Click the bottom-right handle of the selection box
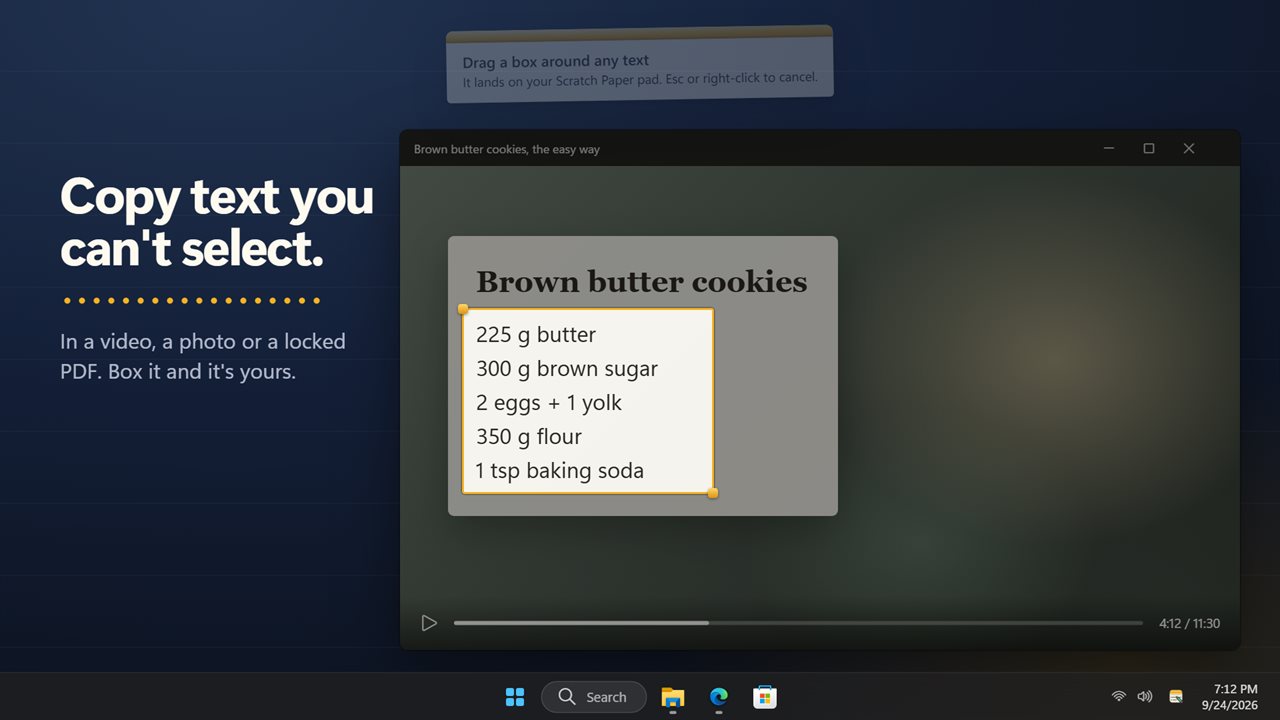Image resolution: width=1280 pixels, height=720 pixels. (713, 493)
